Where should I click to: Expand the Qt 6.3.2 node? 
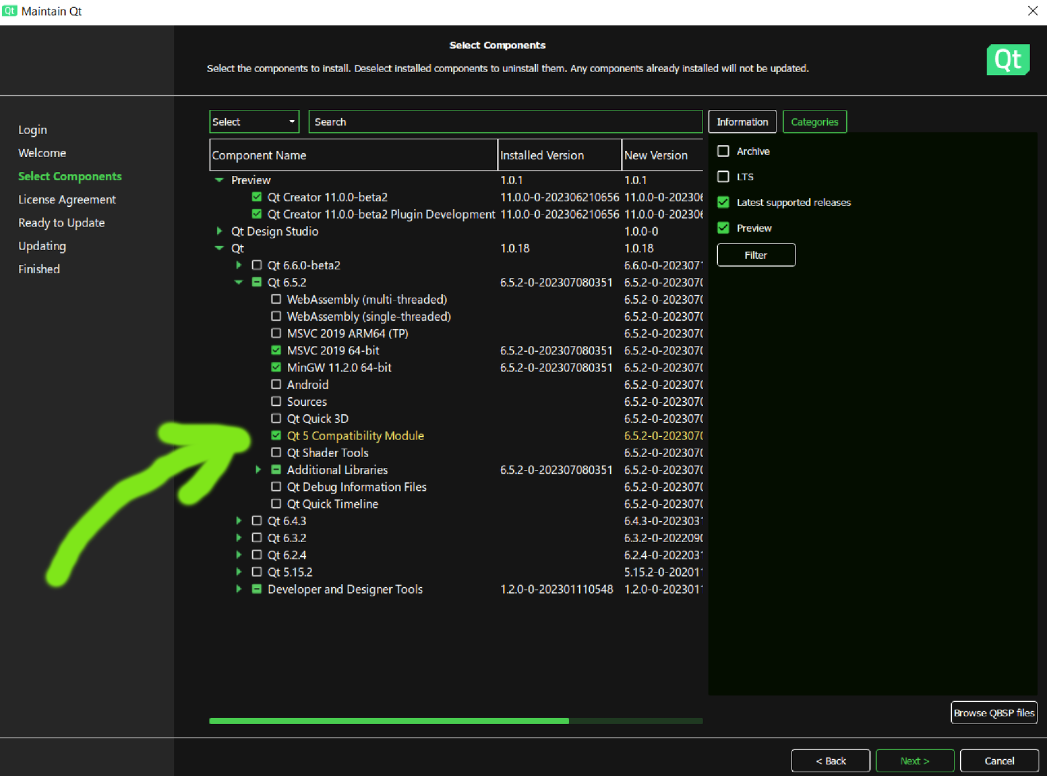tap(238, 538)
